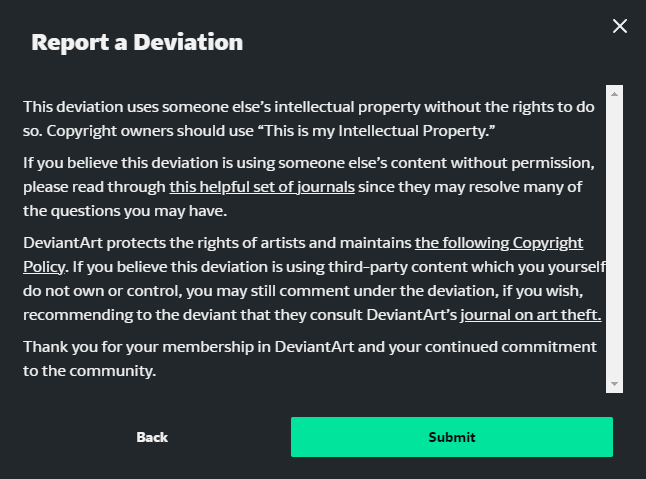Screen dimensions: 646x479
Task: Click the scrollbar up arrow
Action: [x=615, y=94]
